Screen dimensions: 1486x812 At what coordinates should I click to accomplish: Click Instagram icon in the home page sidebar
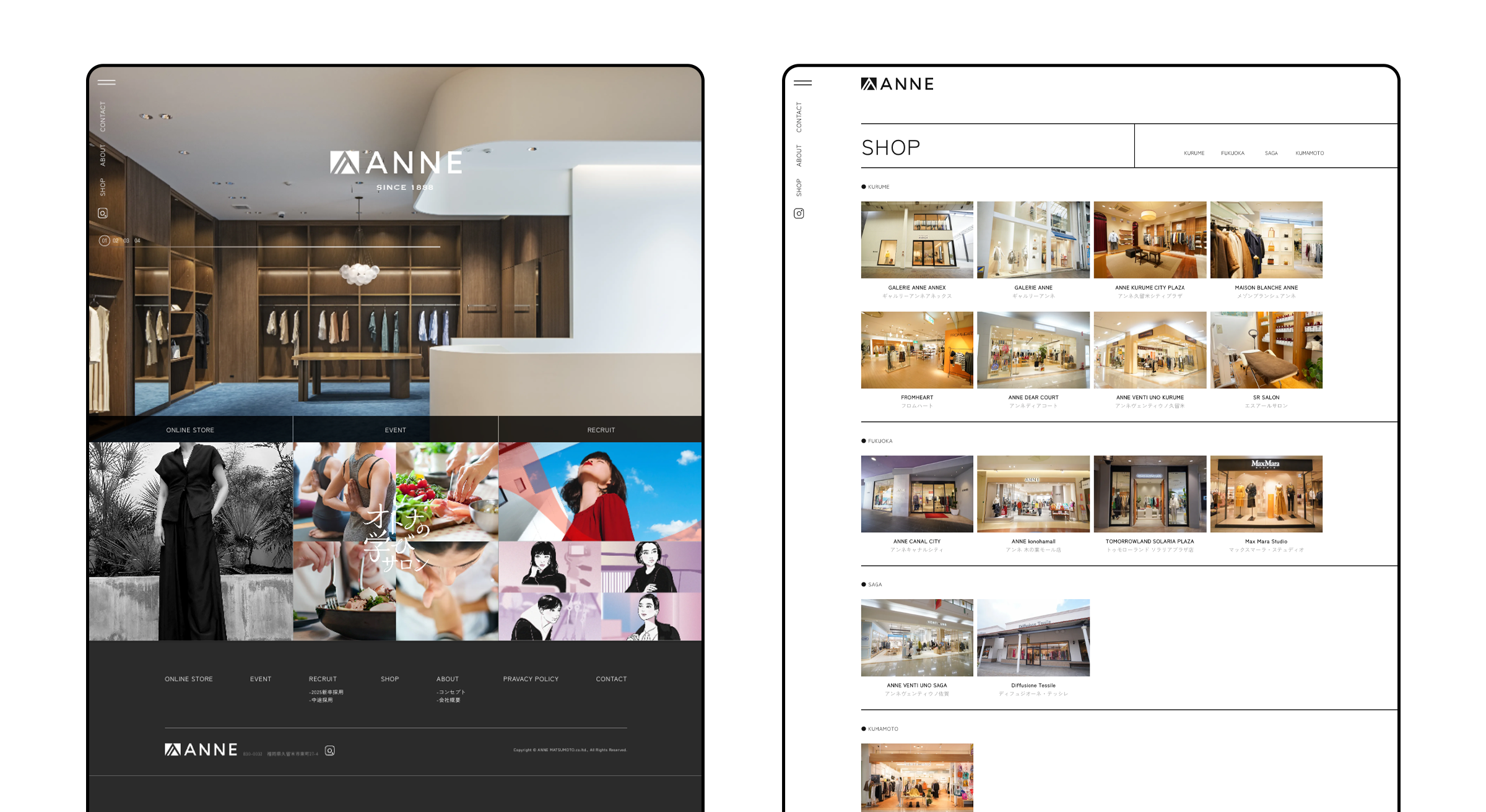tap(103, 213)
